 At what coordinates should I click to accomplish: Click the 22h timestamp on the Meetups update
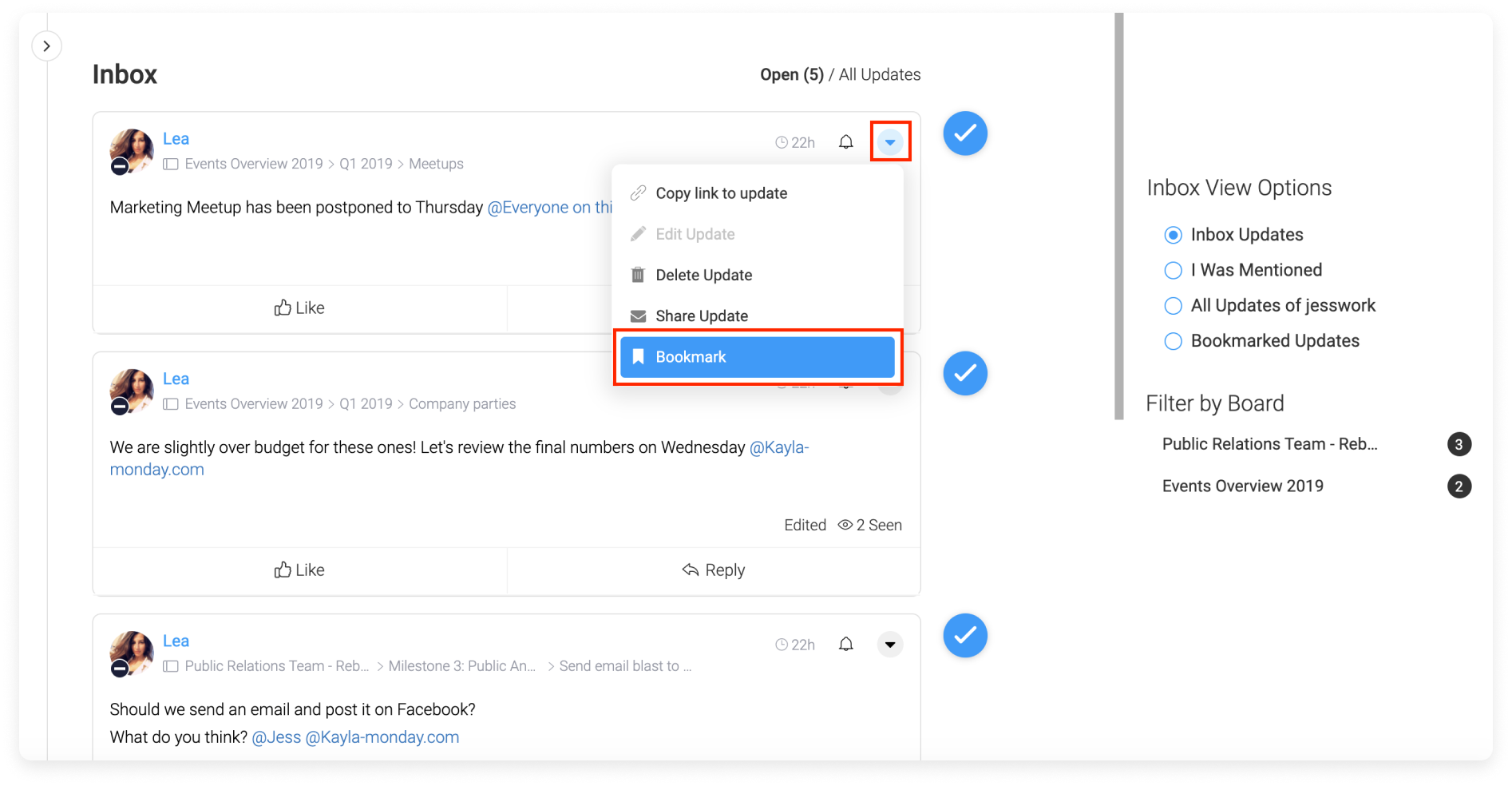point(795,142)
